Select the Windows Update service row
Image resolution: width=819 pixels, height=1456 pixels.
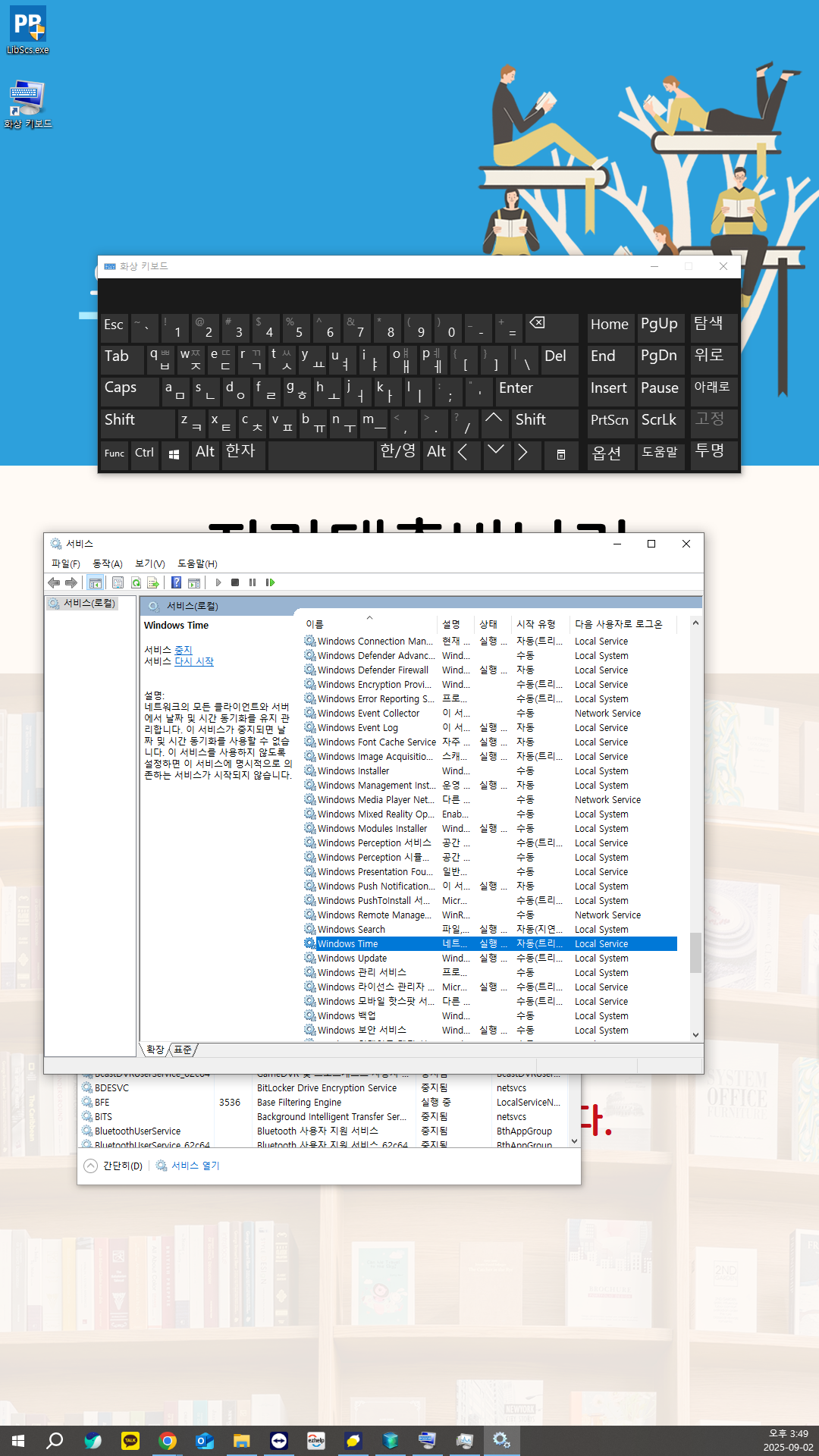(x=490, y=959)
